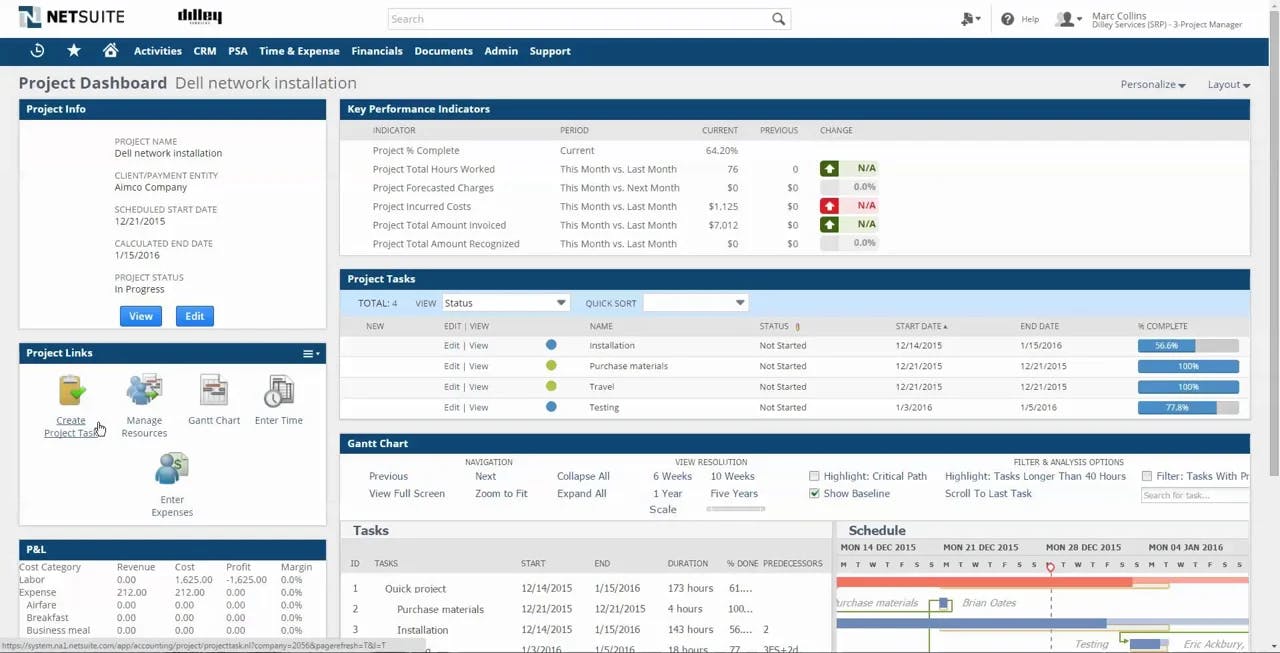Open the Manage Resources icon

(144, 391)
